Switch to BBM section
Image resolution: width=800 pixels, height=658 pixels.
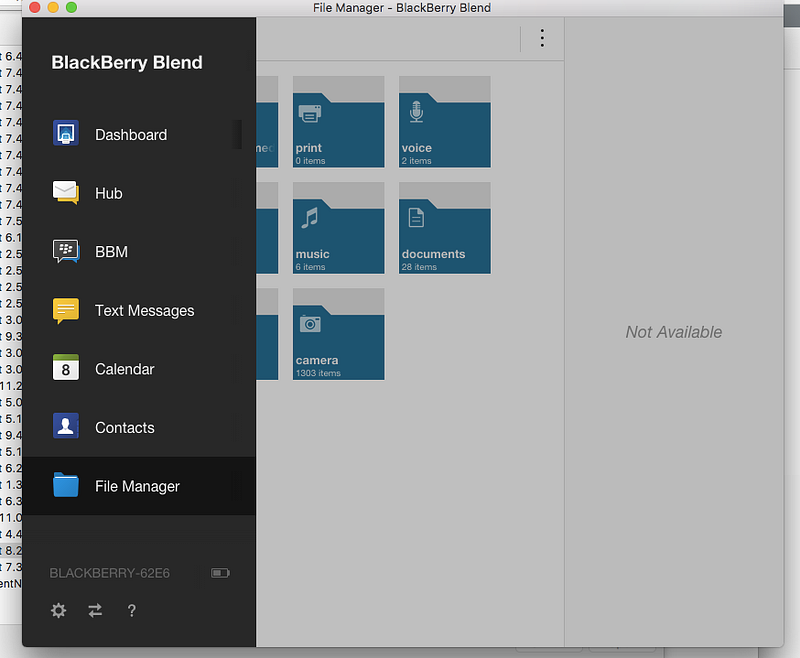pos(111,252)
